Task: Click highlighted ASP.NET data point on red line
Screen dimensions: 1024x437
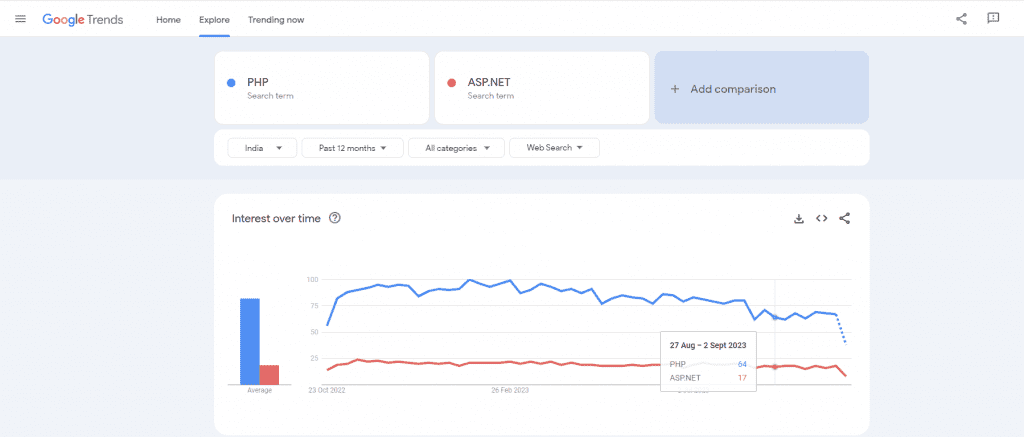Action: [775, 367]
